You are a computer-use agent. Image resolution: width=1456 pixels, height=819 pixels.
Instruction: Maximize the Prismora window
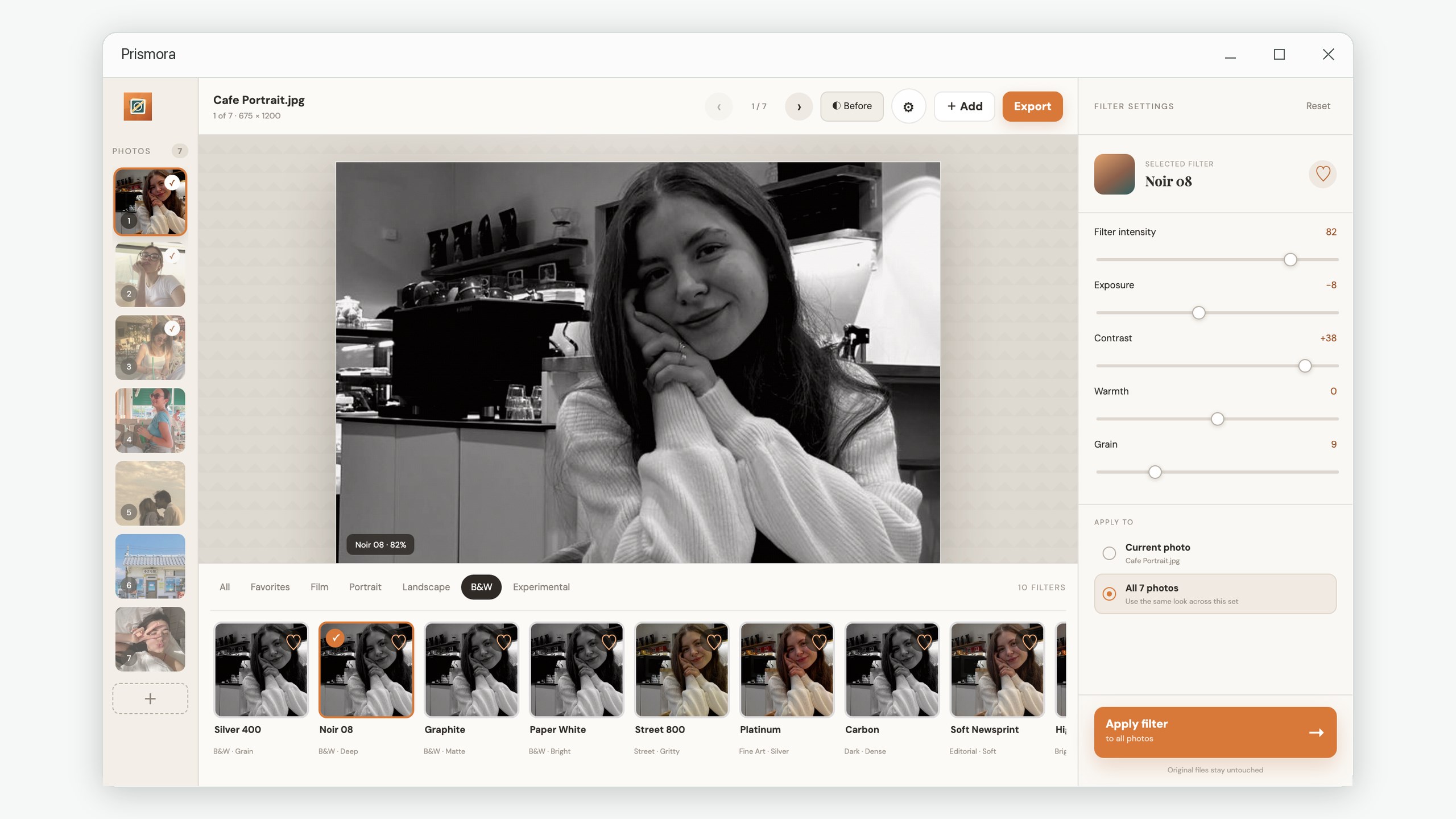[x=1279, y=55]
